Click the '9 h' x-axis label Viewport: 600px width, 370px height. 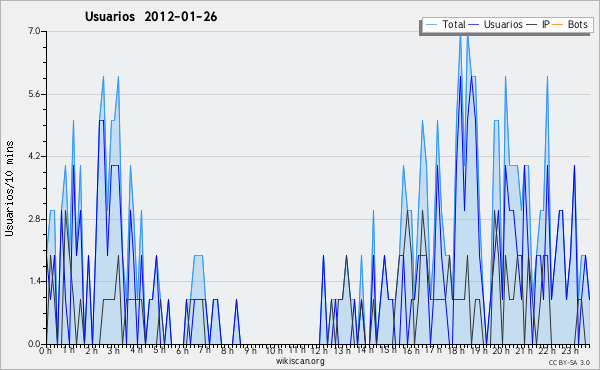(x=251, y=351)
